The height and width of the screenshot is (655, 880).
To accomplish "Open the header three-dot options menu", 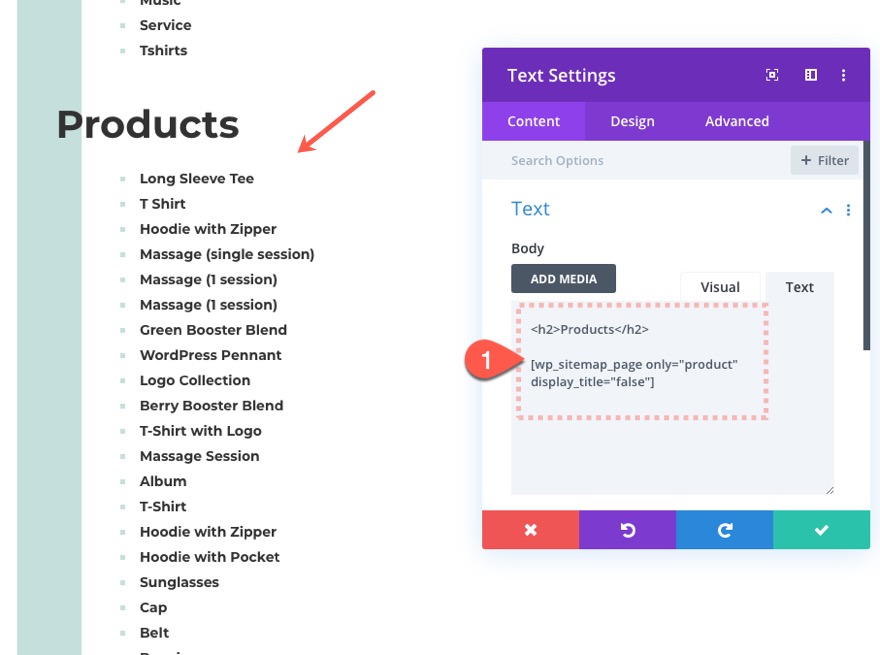I will [x=845, y=75].
